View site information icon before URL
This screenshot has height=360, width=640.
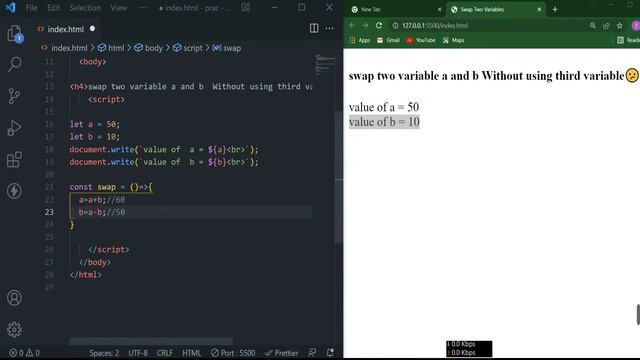(395, 25)
